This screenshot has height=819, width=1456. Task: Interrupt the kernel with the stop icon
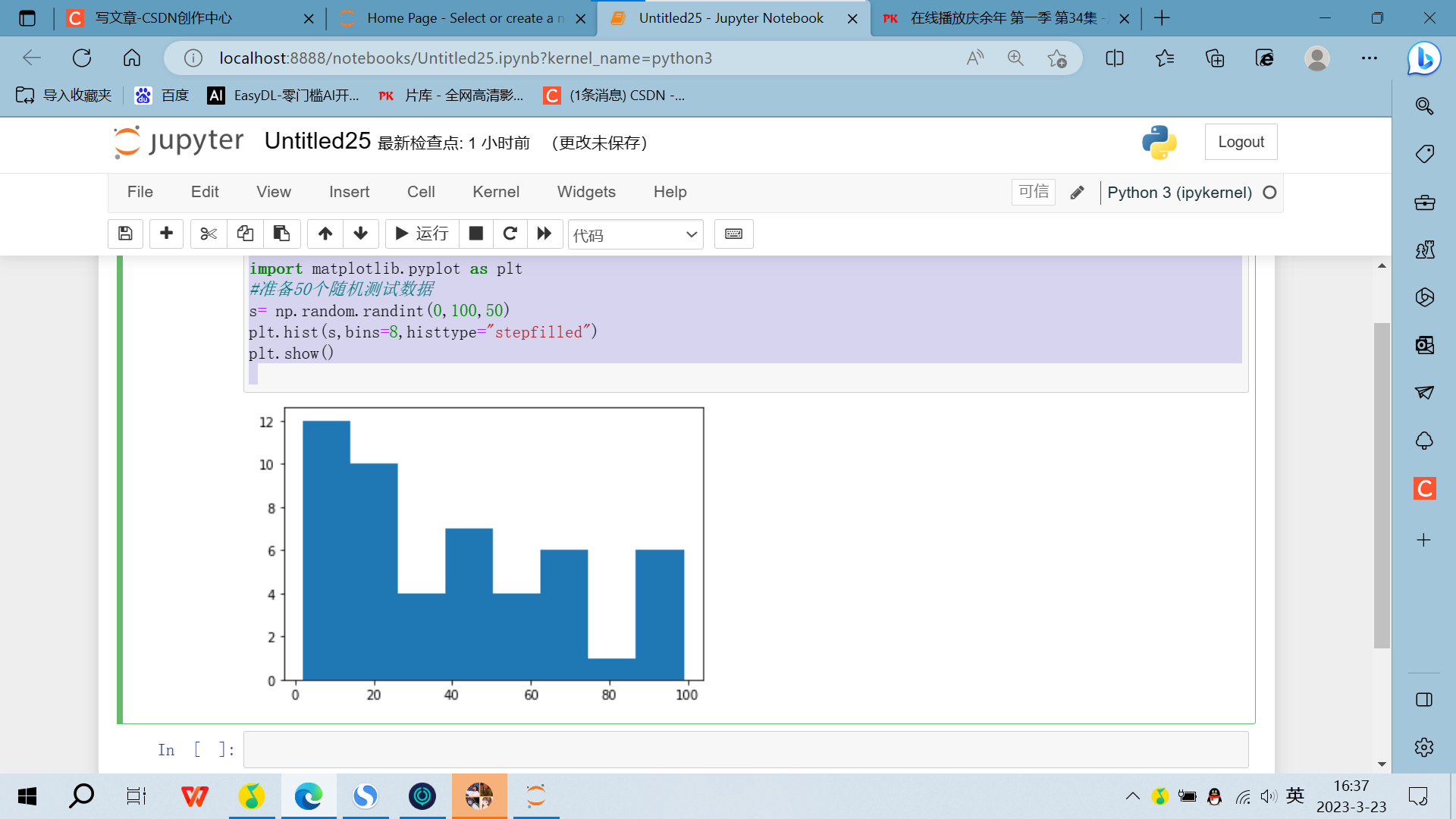point(475,234)
